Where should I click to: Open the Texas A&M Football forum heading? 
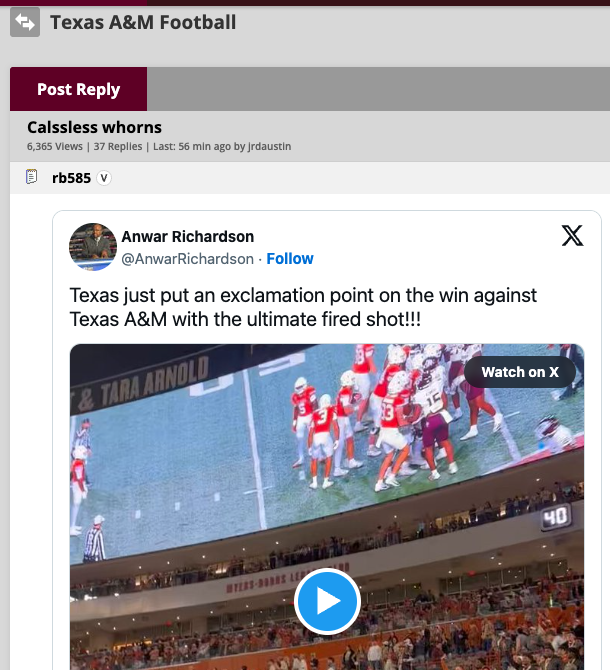(143, 21)
